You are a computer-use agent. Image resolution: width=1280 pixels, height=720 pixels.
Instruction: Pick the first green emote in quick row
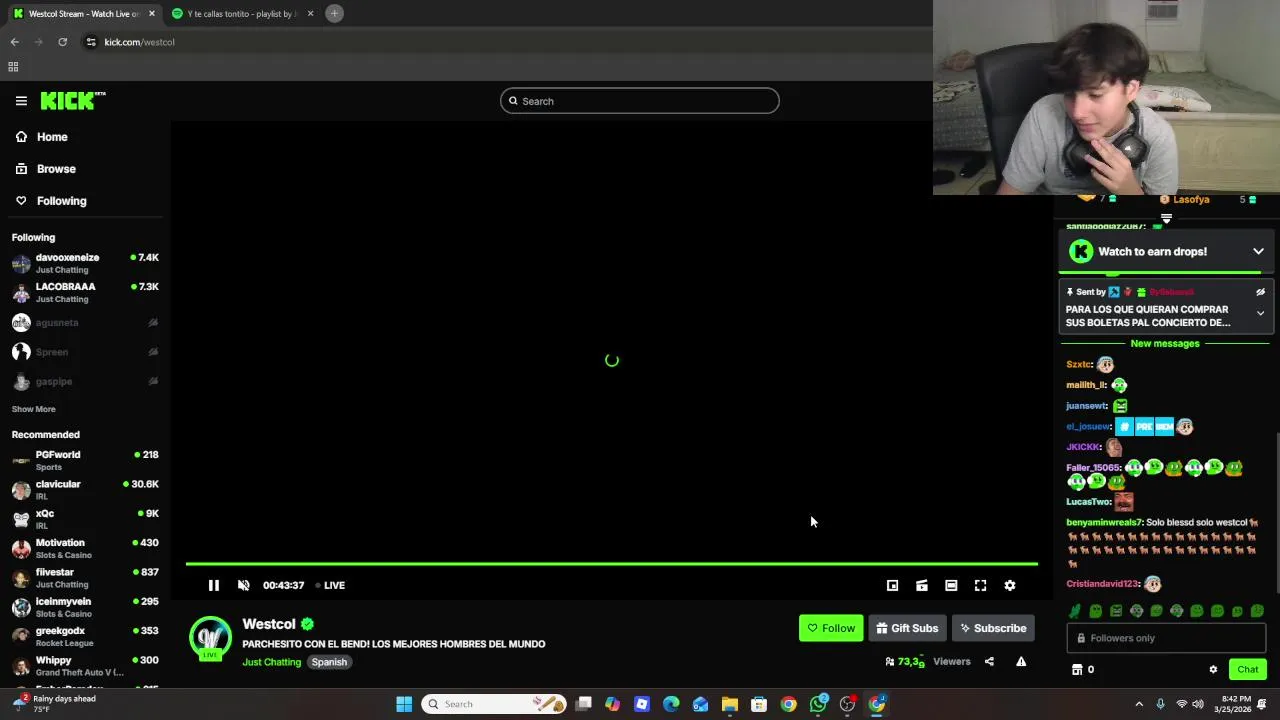click(1075, 611)
